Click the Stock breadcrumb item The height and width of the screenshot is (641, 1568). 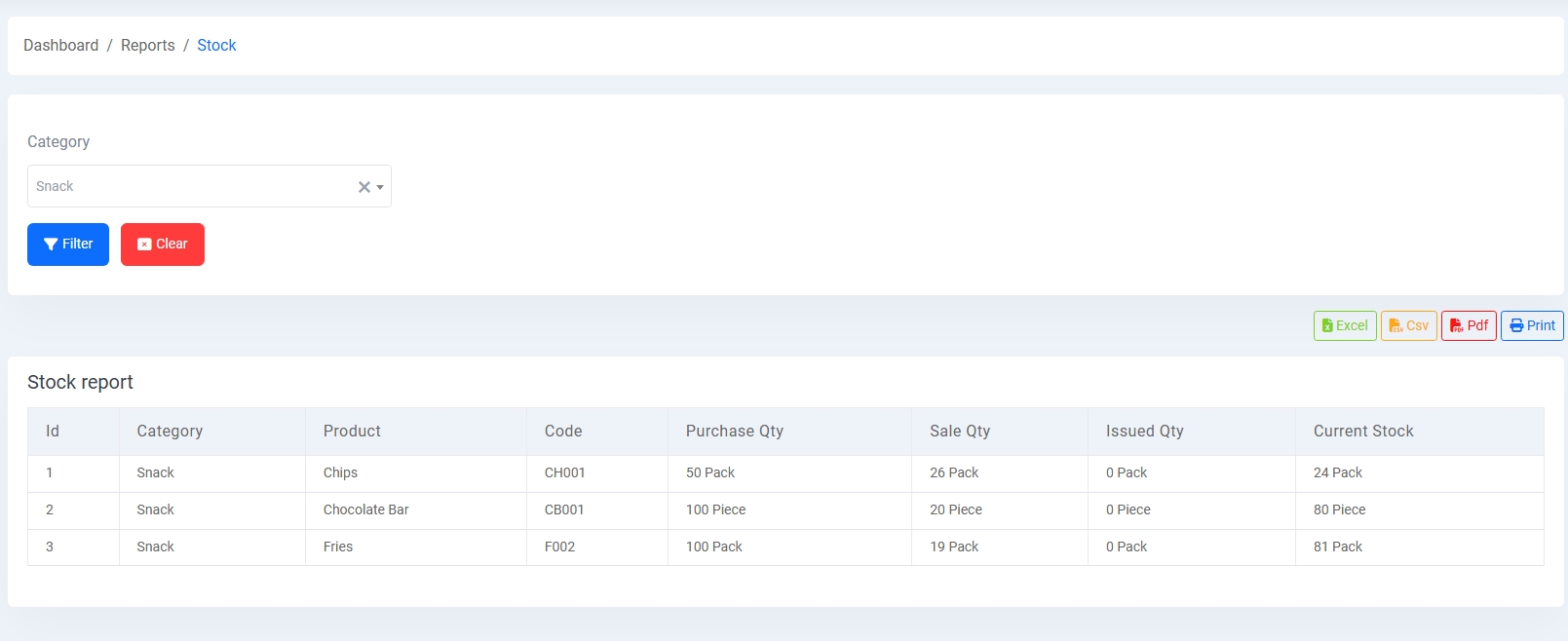point(216,46)
